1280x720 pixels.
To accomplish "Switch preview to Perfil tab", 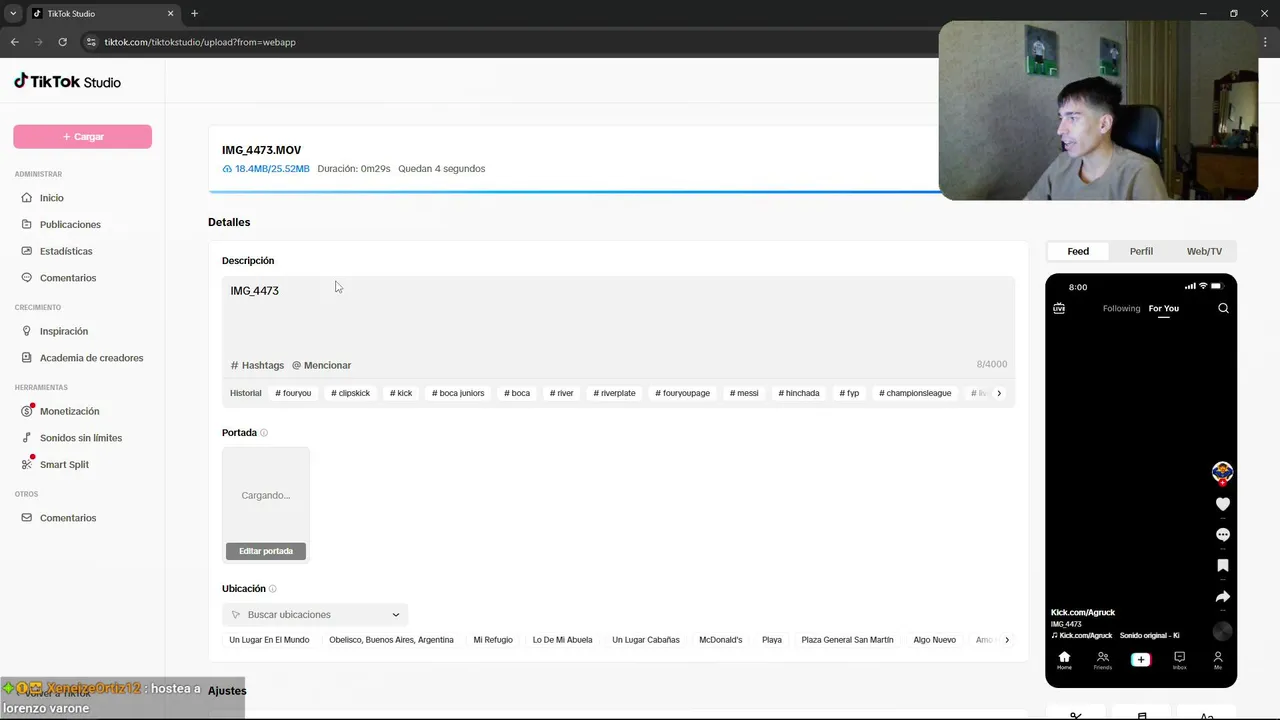I will (1141, 251).
